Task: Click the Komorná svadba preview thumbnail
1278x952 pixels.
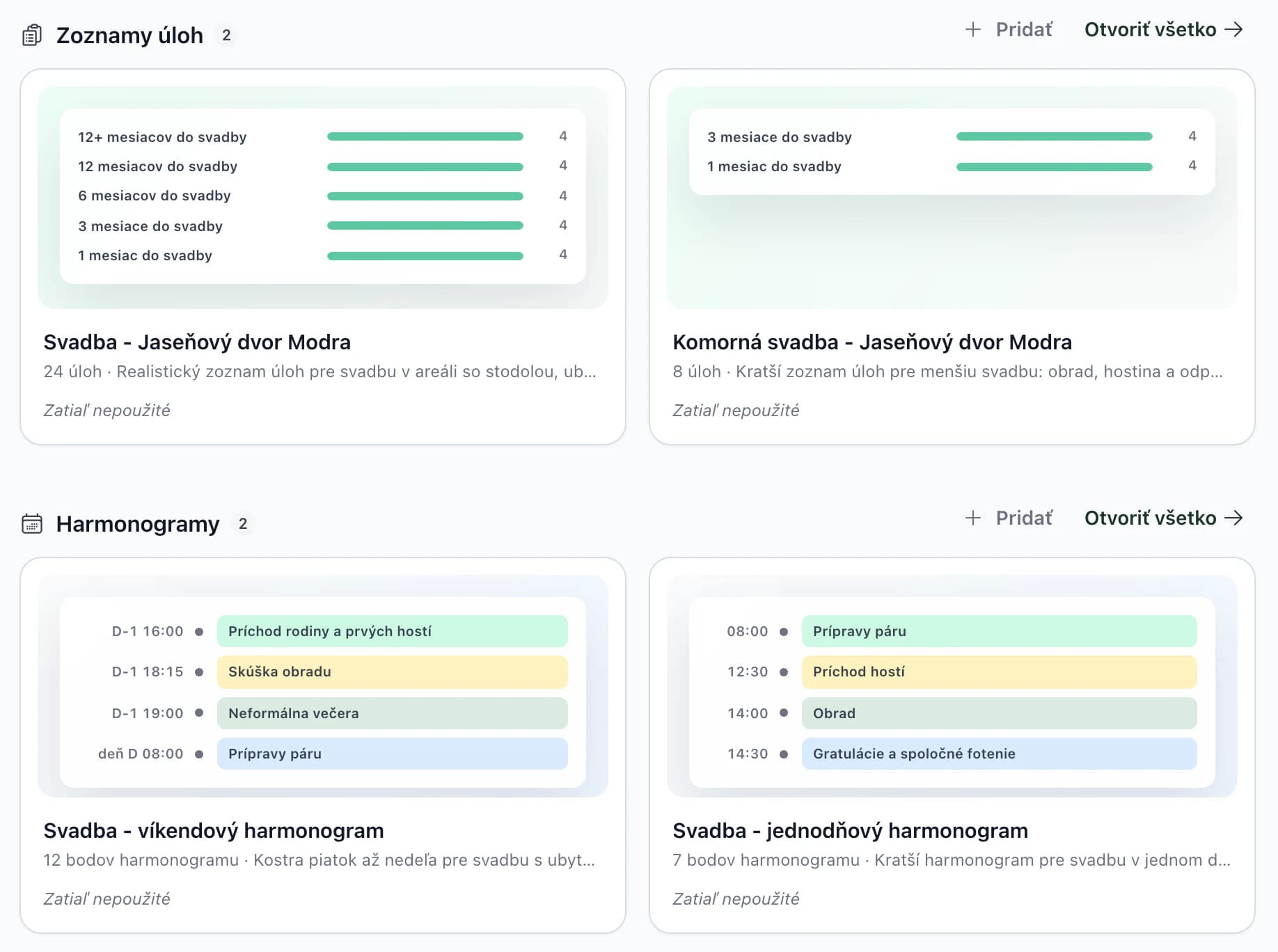Action: pyautogui.click(x=952, y=198)
